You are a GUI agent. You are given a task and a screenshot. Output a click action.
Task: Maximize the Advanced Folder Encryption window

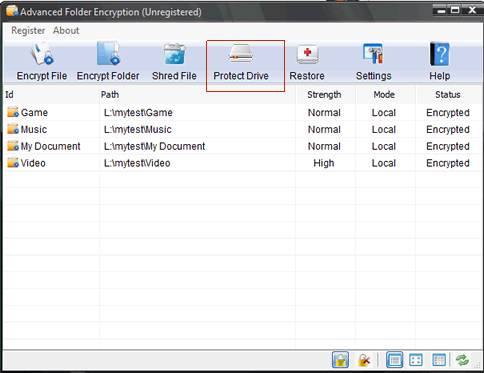(x=455, y=10)
